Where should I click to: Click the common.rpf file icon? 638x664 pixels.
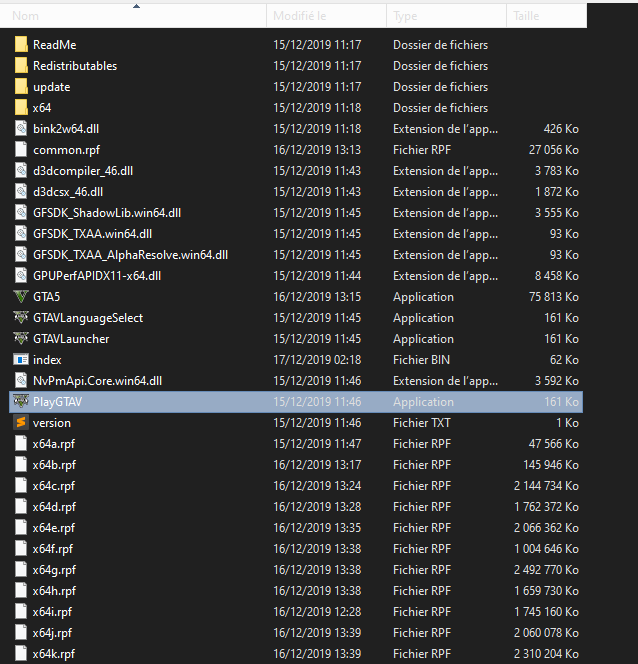coord(22,150)
